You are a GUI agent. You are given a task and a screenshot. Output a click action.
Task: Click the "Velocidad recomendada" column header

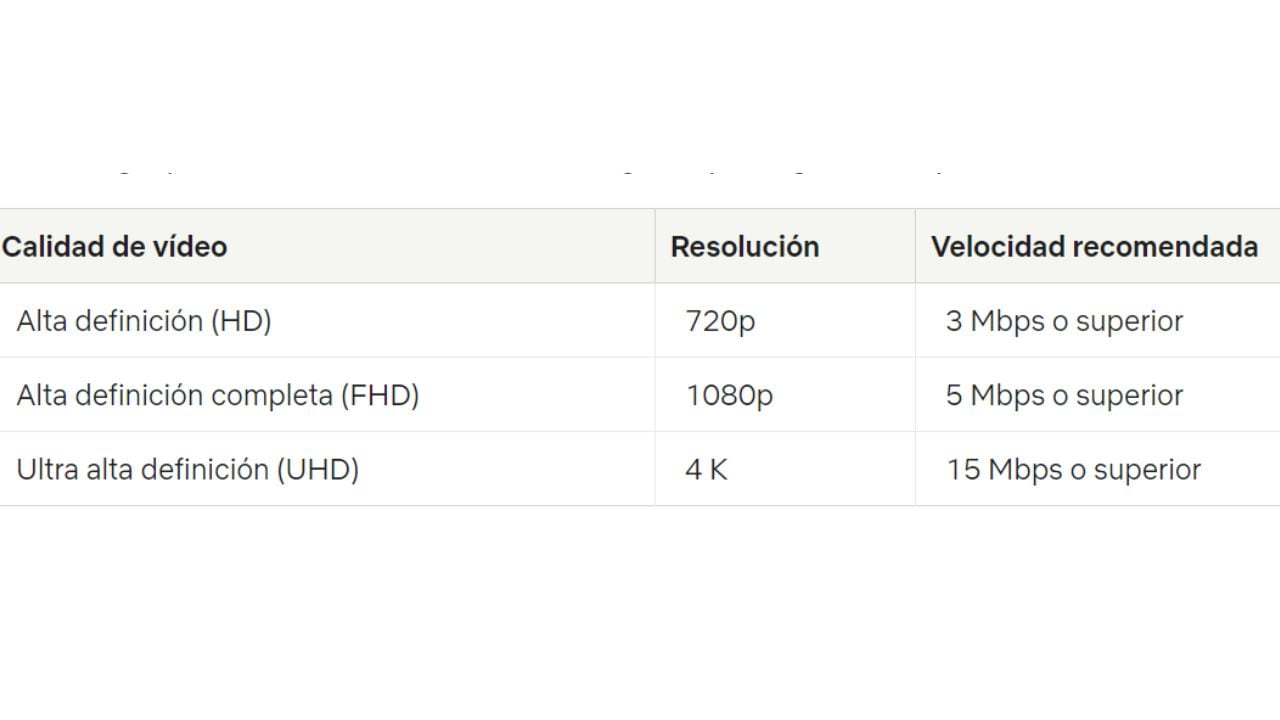coord(1094,246)
